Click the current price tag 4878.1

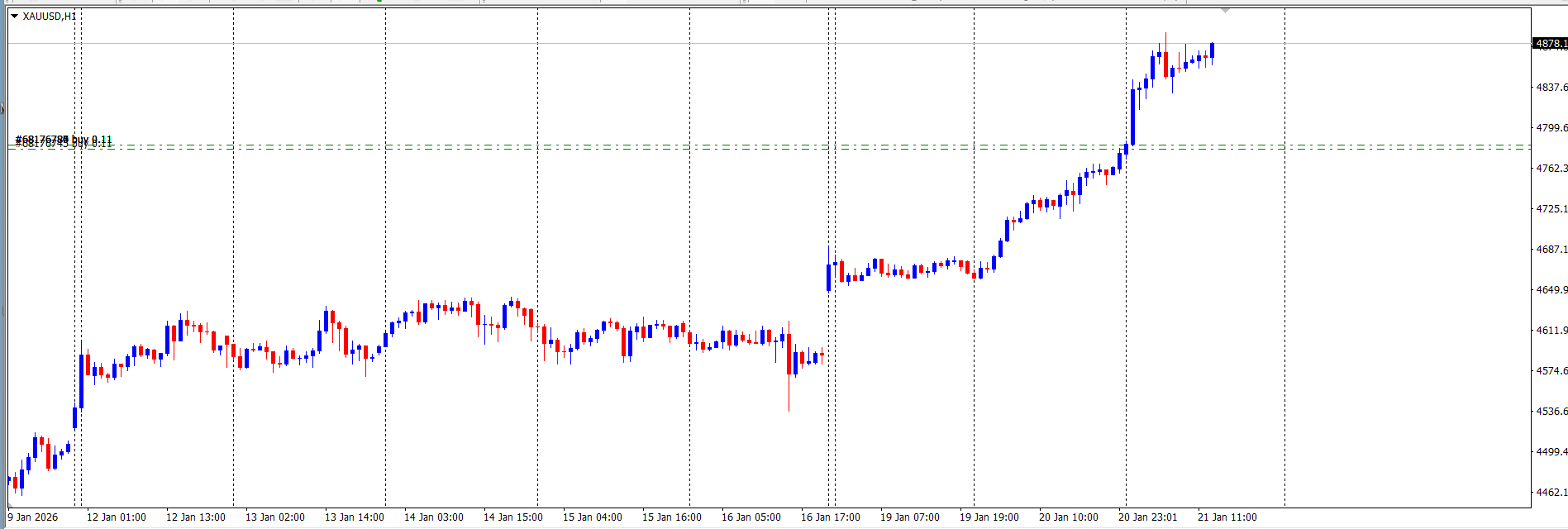(1549, 44)
